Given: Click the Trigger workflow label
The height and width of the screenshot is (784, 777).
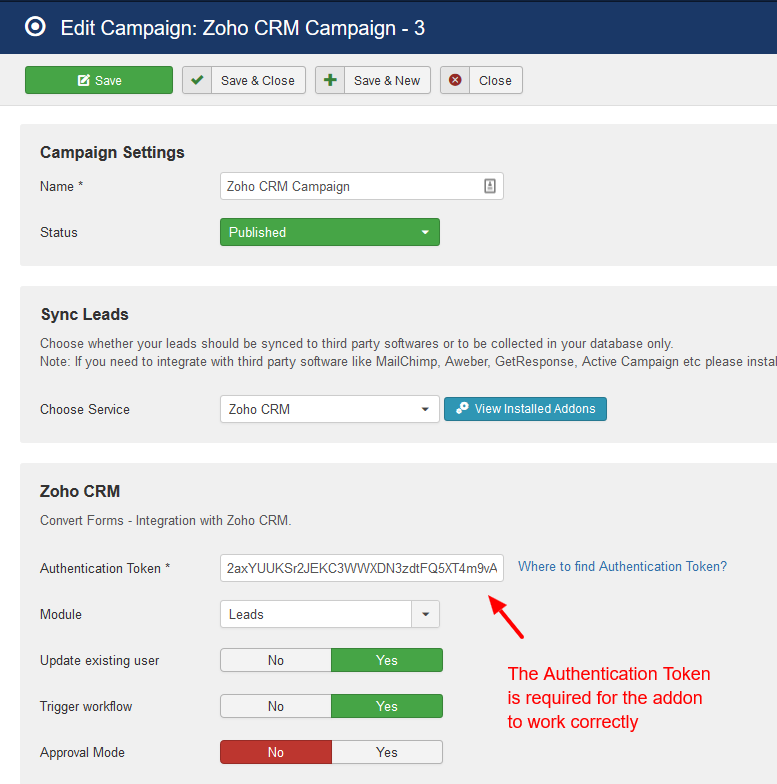Looking at the screenshot, I should point(86,706).
